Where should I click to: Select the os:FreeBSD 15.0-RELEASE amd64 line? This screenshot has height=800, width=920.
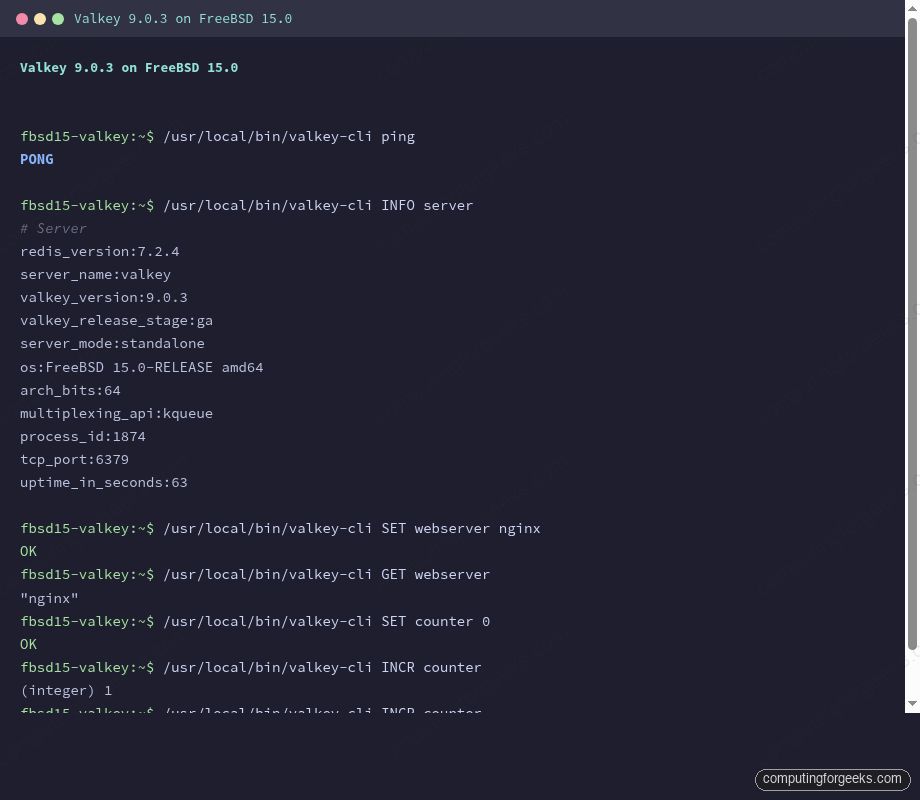(x=141, y=366)
